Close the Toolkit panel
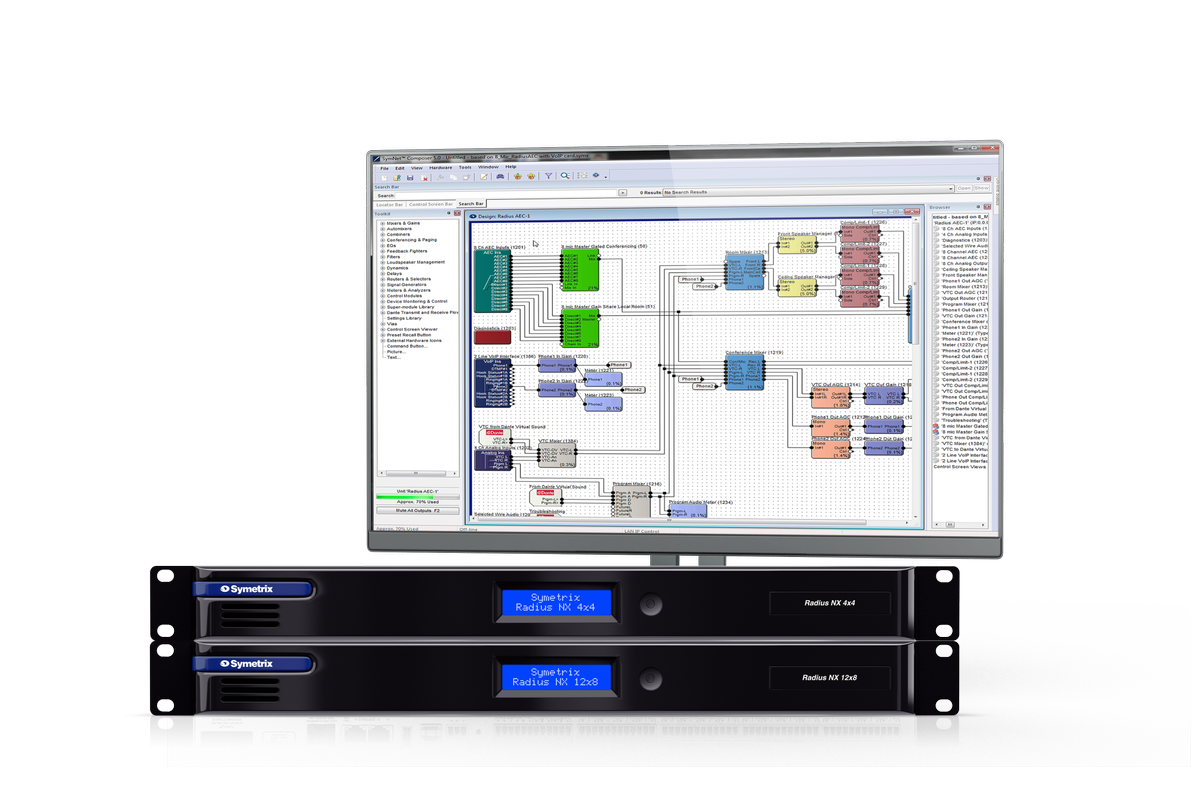Image resolution: width=1200 pixels, height=810 pixels. click(457, 213)
